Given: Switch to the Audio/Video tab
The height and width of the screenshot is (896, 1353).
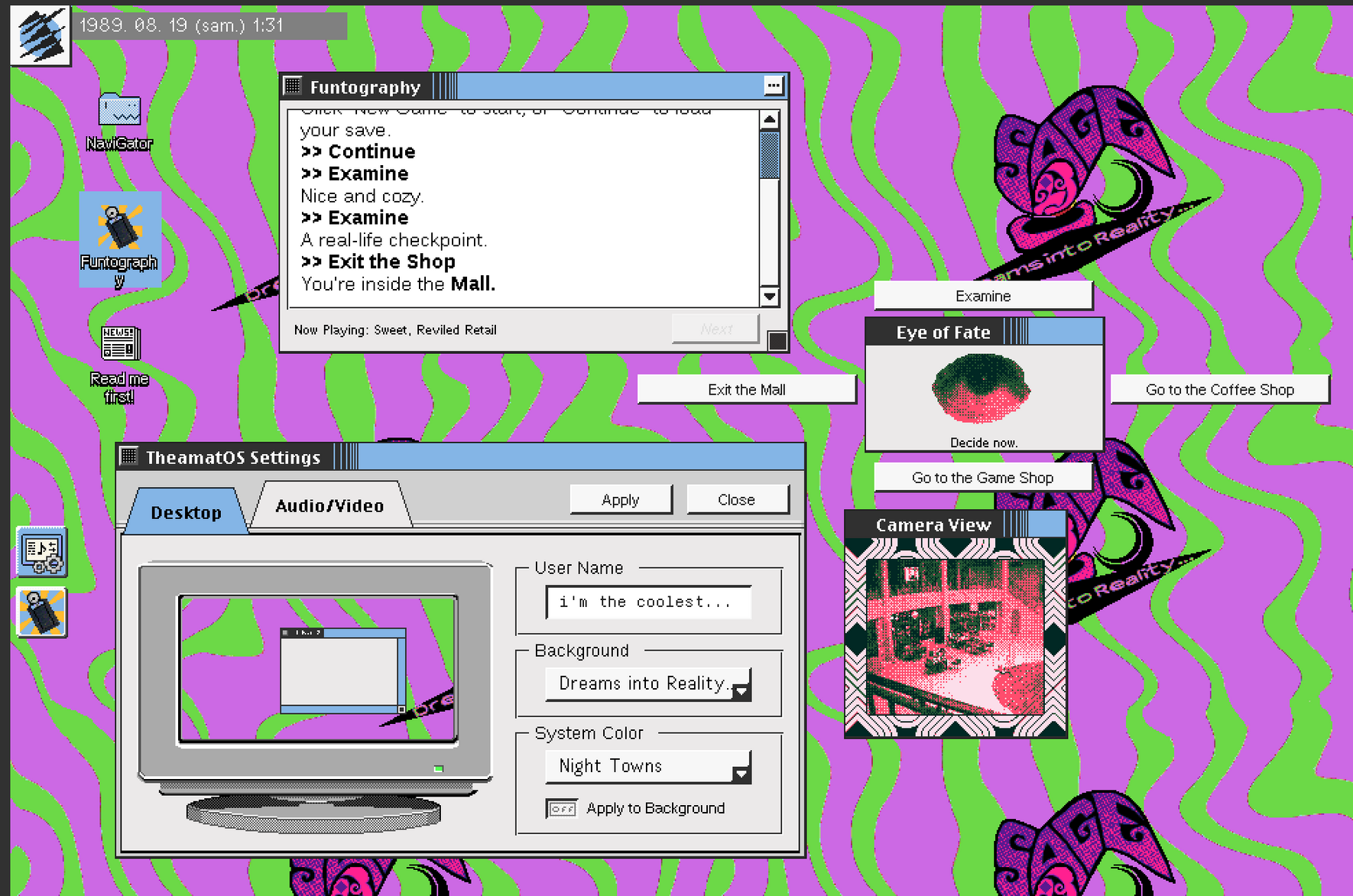Looking at the screenshot, I should (329, 505).
